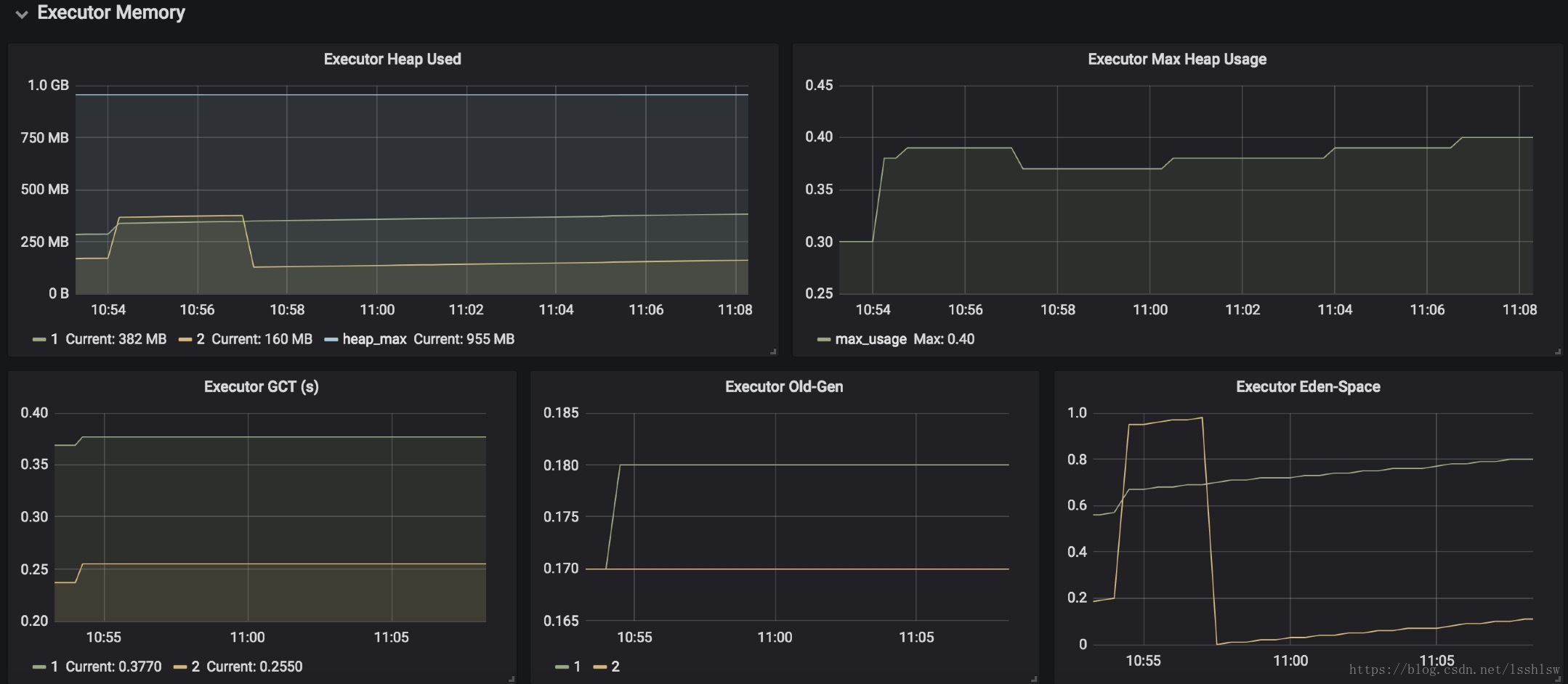Screen dimensions: 1568x684
Task: Click the 11:08 time label in Heap Used chart
Action: pos(735,310)
